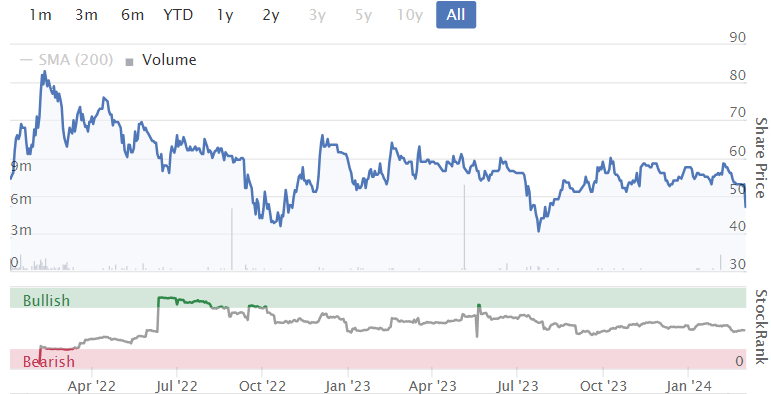The height and width of the screenshot is (394, 771).
Task: Click the 80 price axis value
Action: 738,75
